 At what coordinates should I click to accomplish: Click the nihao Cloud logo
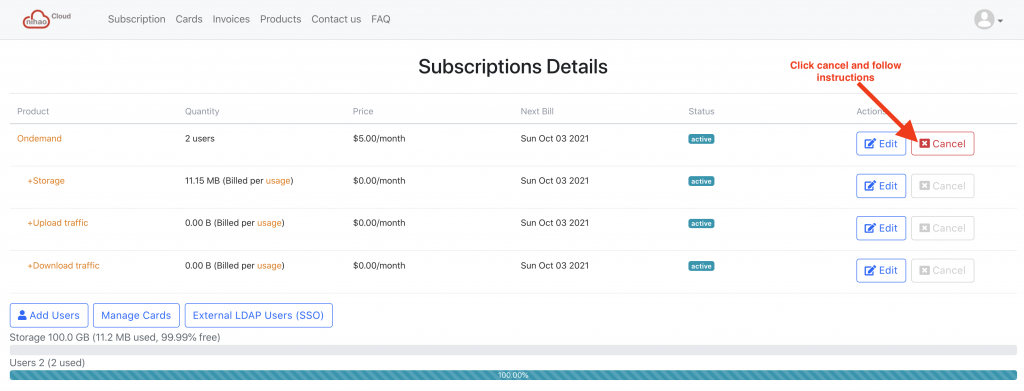coord(46,19)
